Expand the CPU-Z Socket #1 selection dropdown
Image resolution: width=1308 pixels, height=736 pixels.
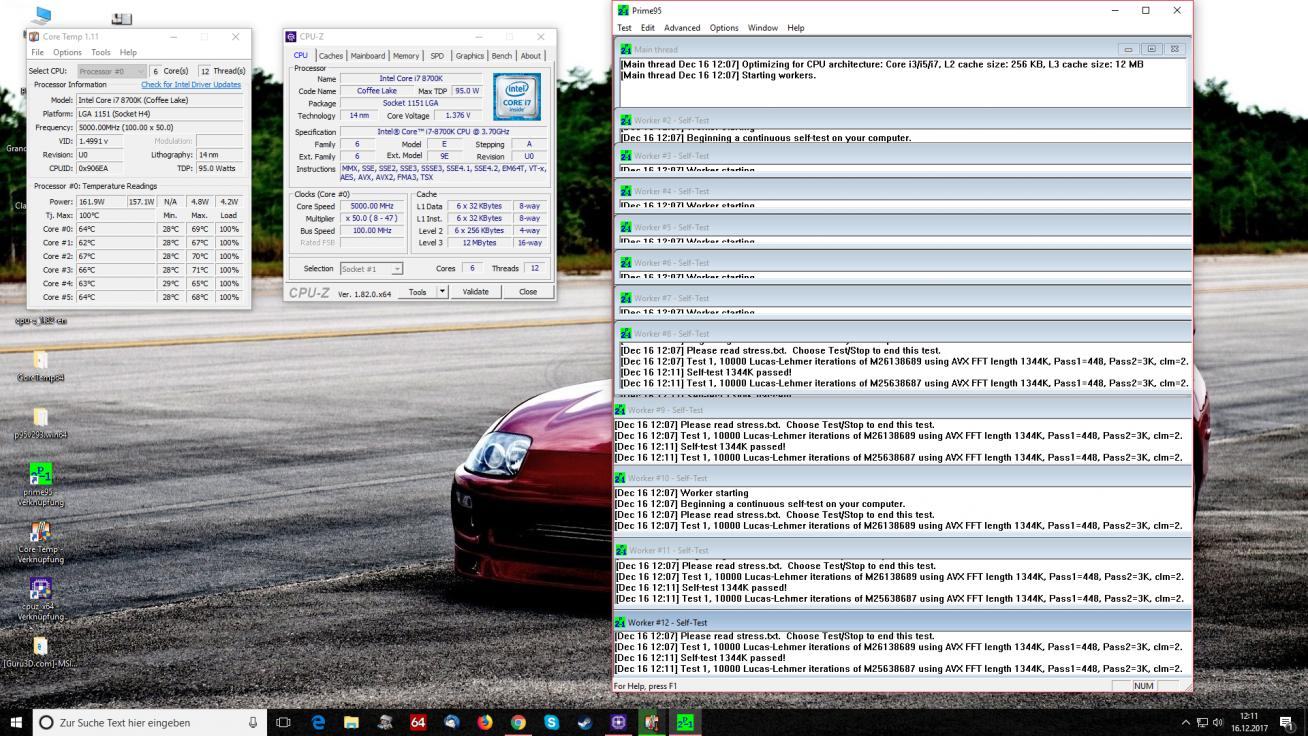click(397, 269)
